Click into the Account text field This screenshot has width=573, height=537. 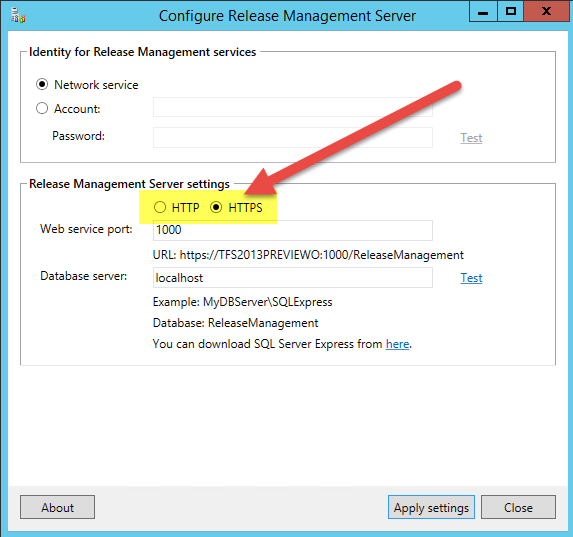pyautogui.click(x=293, y=107)
